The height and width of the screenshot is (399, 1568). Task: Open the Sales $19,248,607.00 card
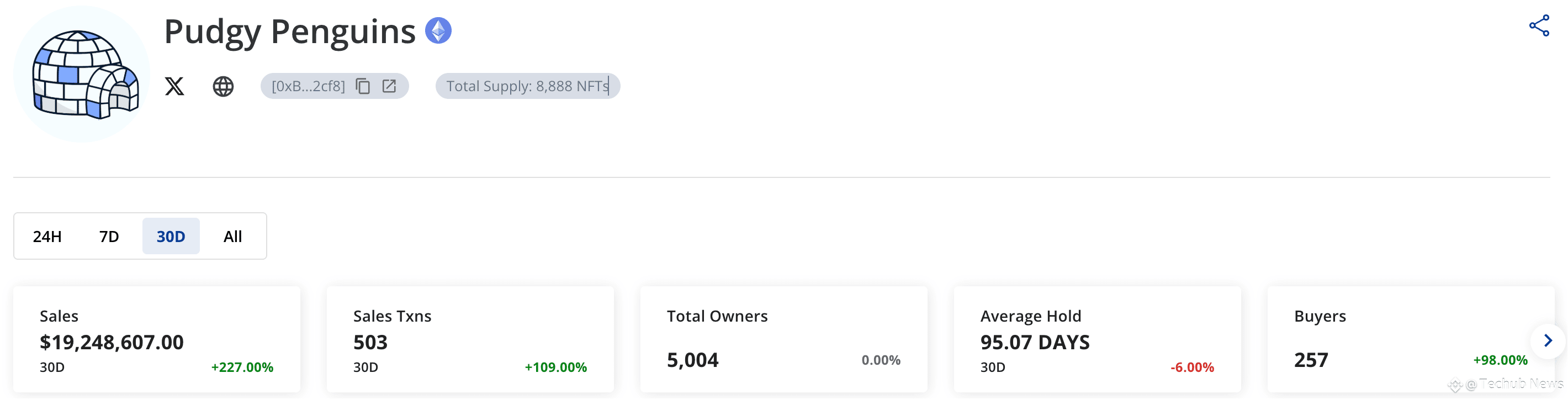pos(156,340)
